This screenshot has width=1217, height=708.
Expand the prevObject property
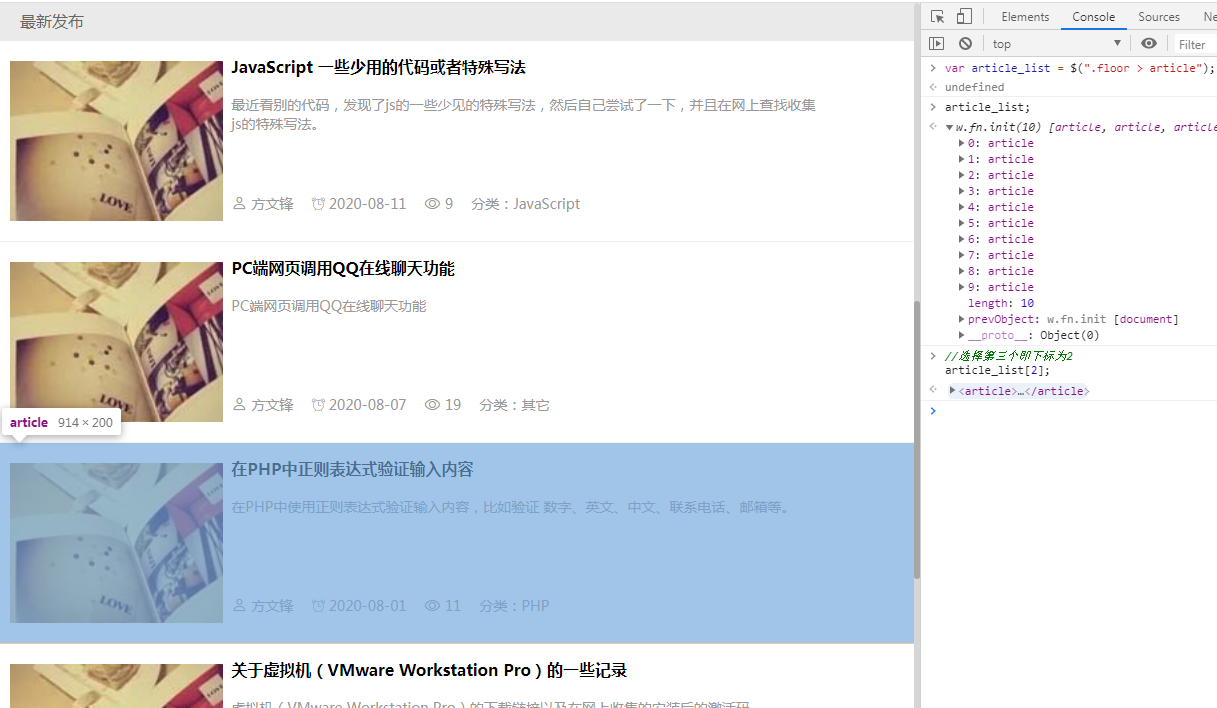pos(962,320)
